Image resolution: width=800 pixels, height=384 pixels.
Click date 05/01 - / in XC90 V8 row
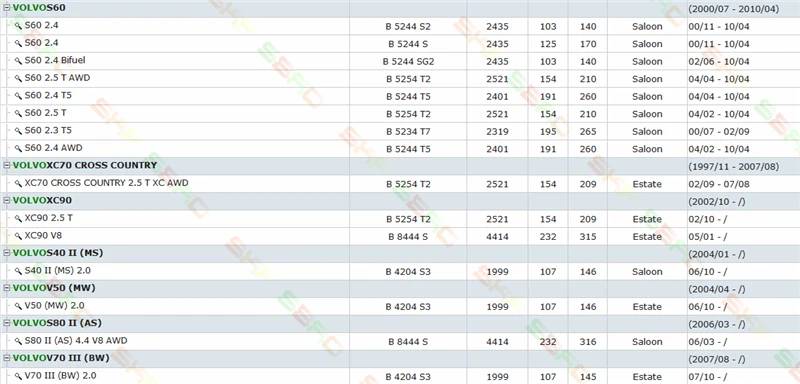click(x=708, y=237)
